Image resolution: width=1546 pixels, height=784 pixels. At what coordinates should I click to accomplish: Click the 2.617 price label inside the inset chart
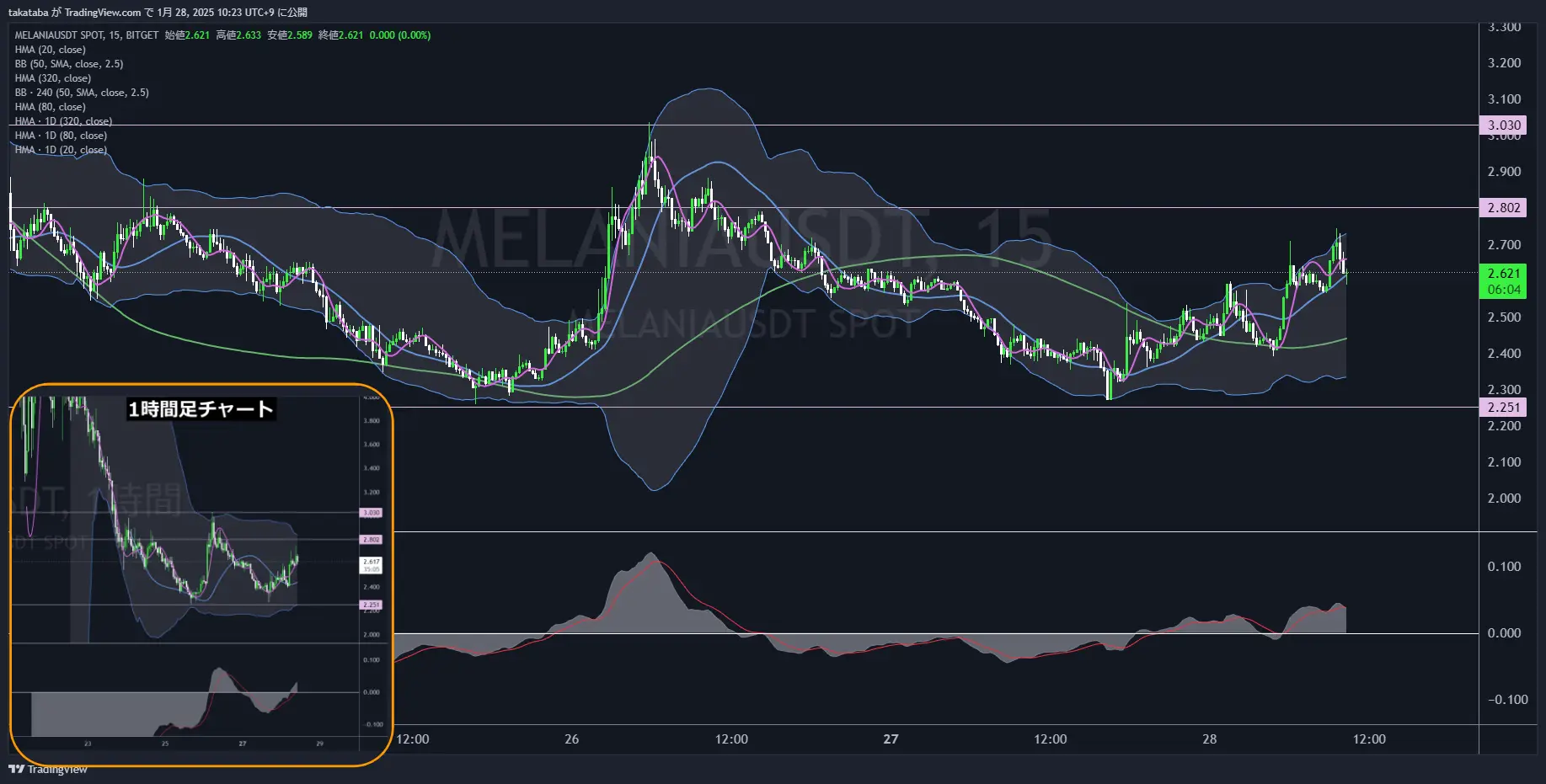click(372, 562)
